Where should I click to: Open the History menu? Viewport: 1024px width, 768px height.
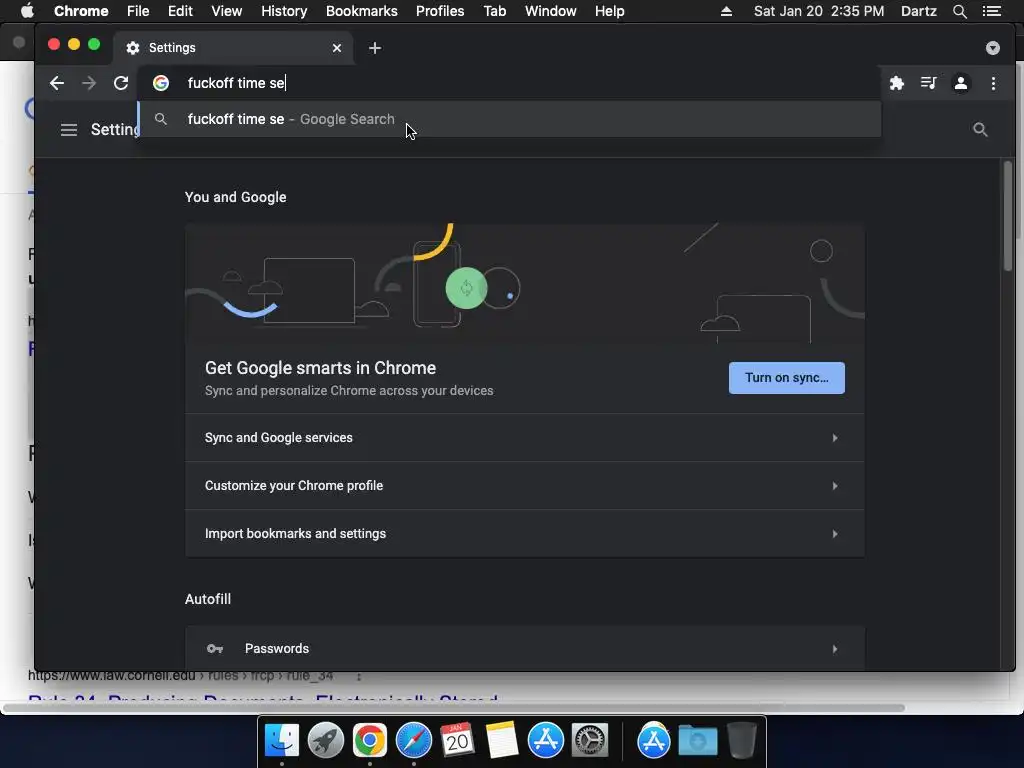tap(283, 11)
